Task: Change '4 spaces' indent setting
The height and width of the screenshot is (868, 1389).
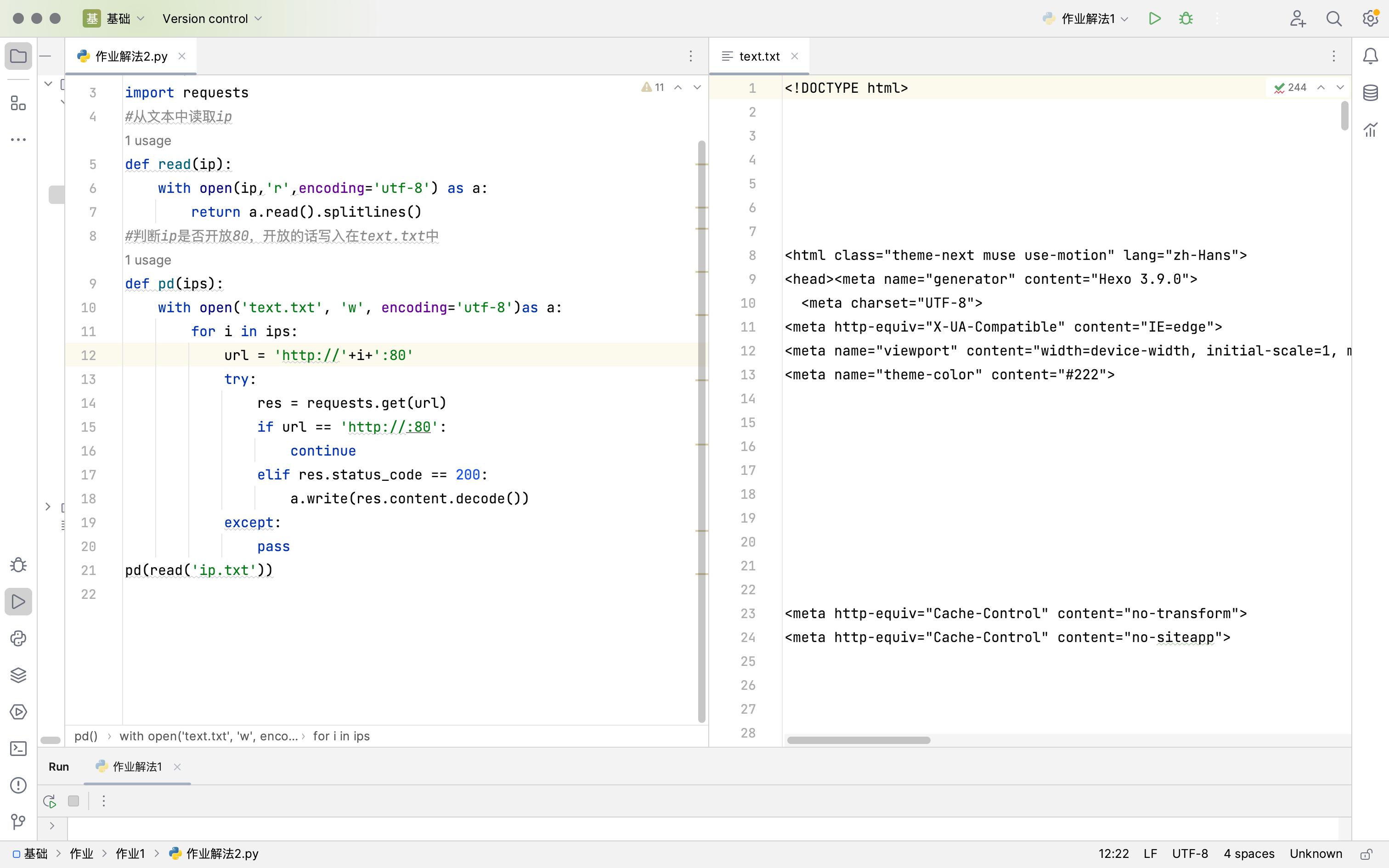Action: pyautogui.click(x=1249, y=854)
